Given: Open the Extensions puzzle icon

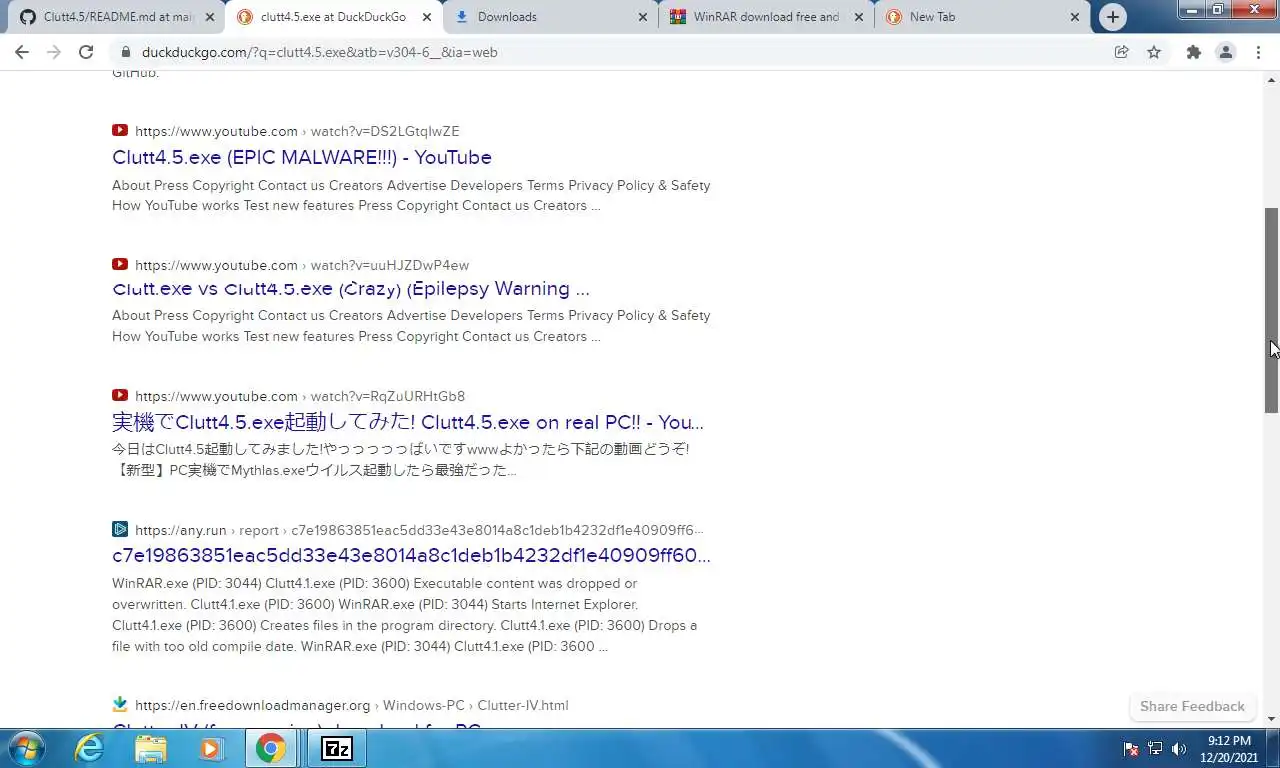Looking at the screenshot, I should 1193,52.
